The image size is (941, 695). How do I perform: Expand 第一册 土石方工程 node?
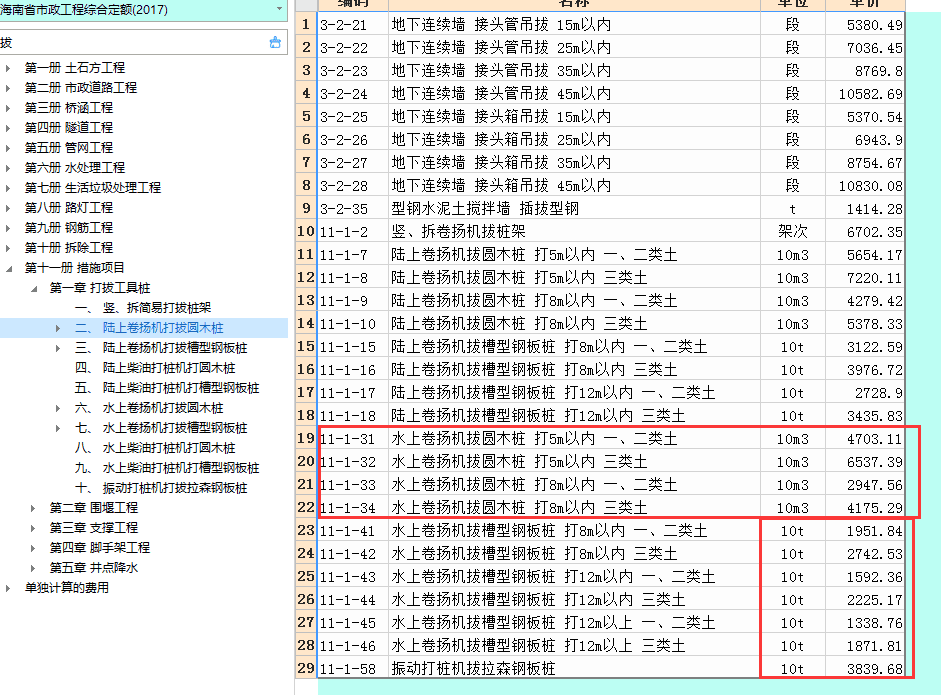tap(8, 68)
